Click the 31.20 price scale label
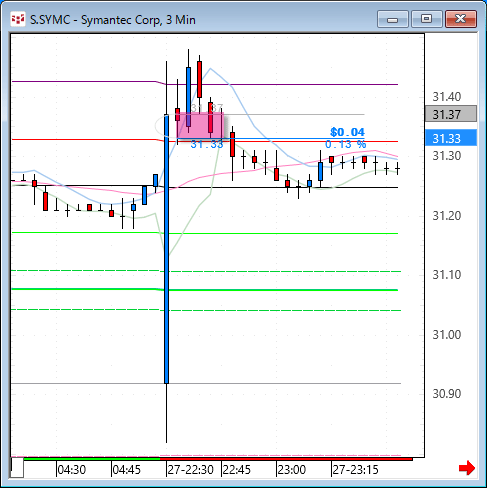This screenshot has width=487, height=488. (x=447, y=216)
